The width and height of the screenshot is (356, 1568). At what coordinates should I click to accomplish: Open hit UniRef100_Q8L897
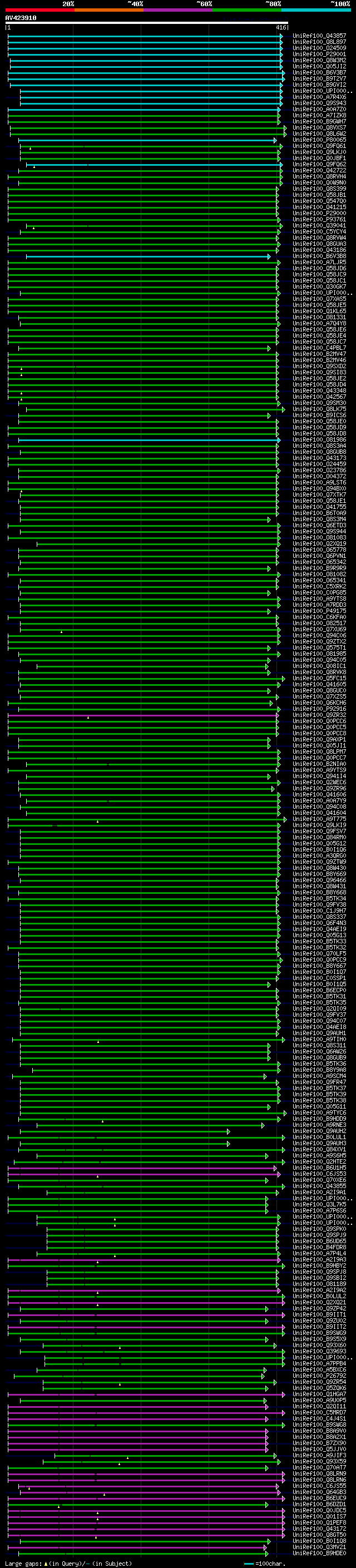(x=319, y=43)
